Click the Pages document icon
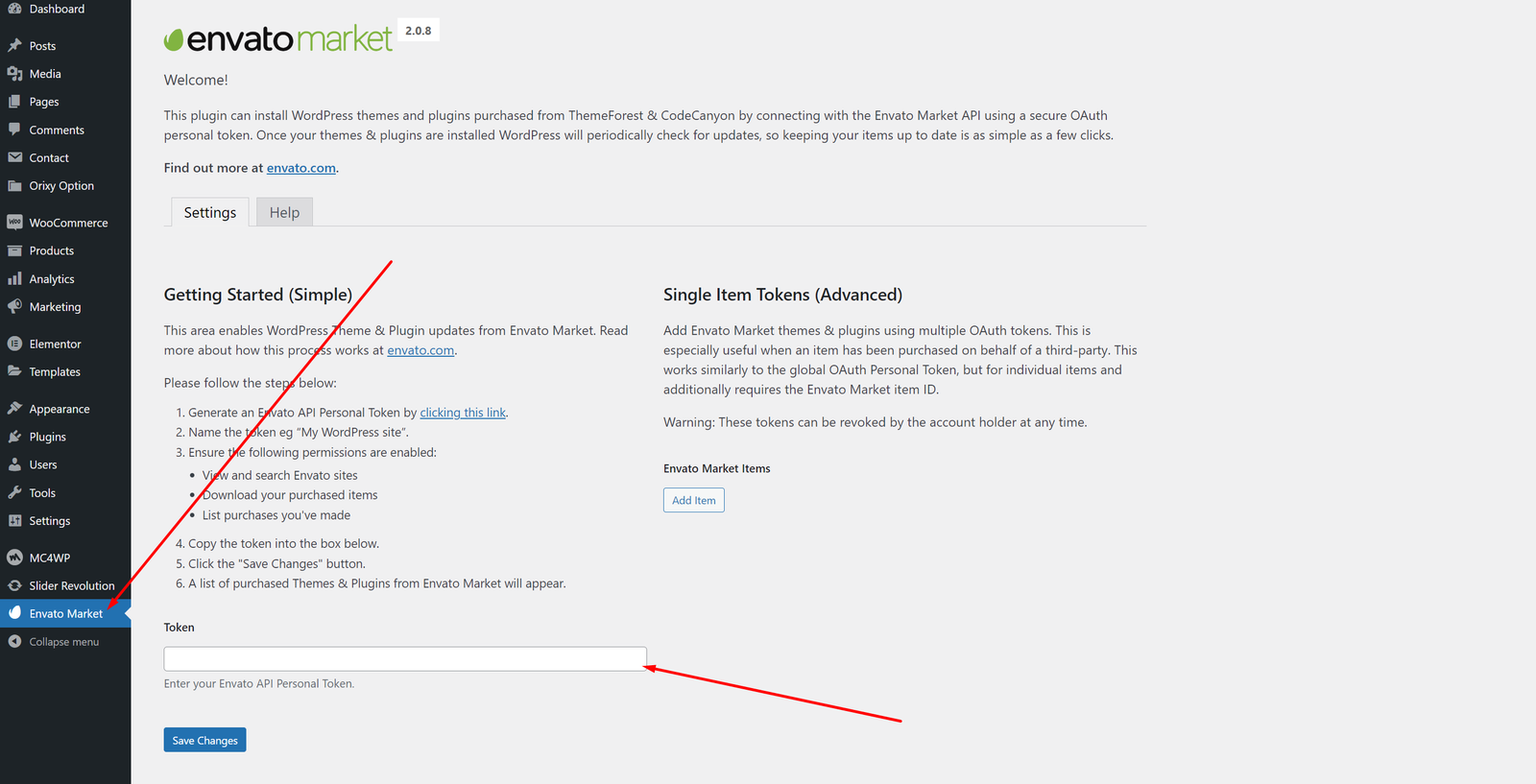The width and height of the screenshot is (1536, 784). click(14, 102)
